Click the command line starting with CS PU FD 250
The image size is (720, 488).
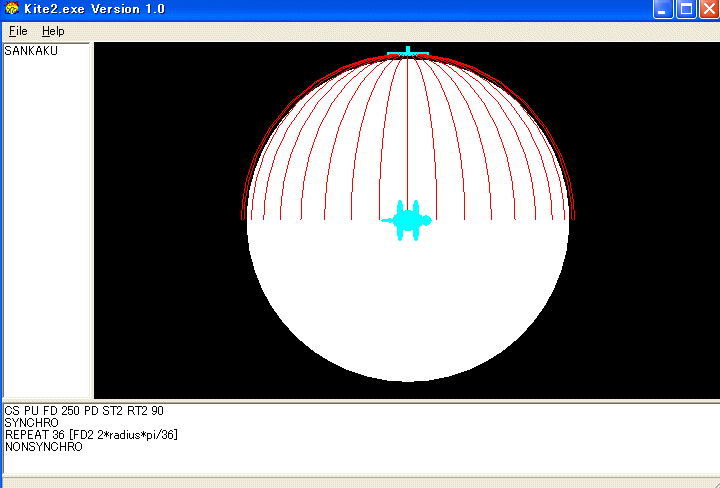[x=84, y=410]
